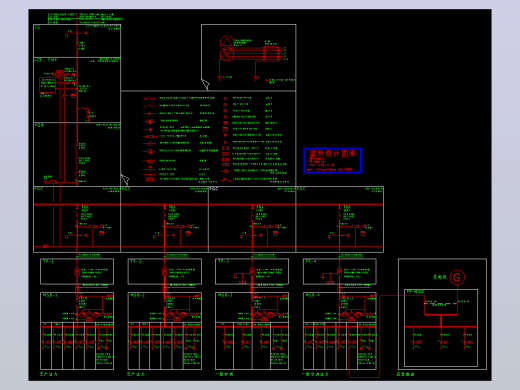Click the TR-4 block label
This screenshot has height=390, width=520.
(x=311, y=261)
